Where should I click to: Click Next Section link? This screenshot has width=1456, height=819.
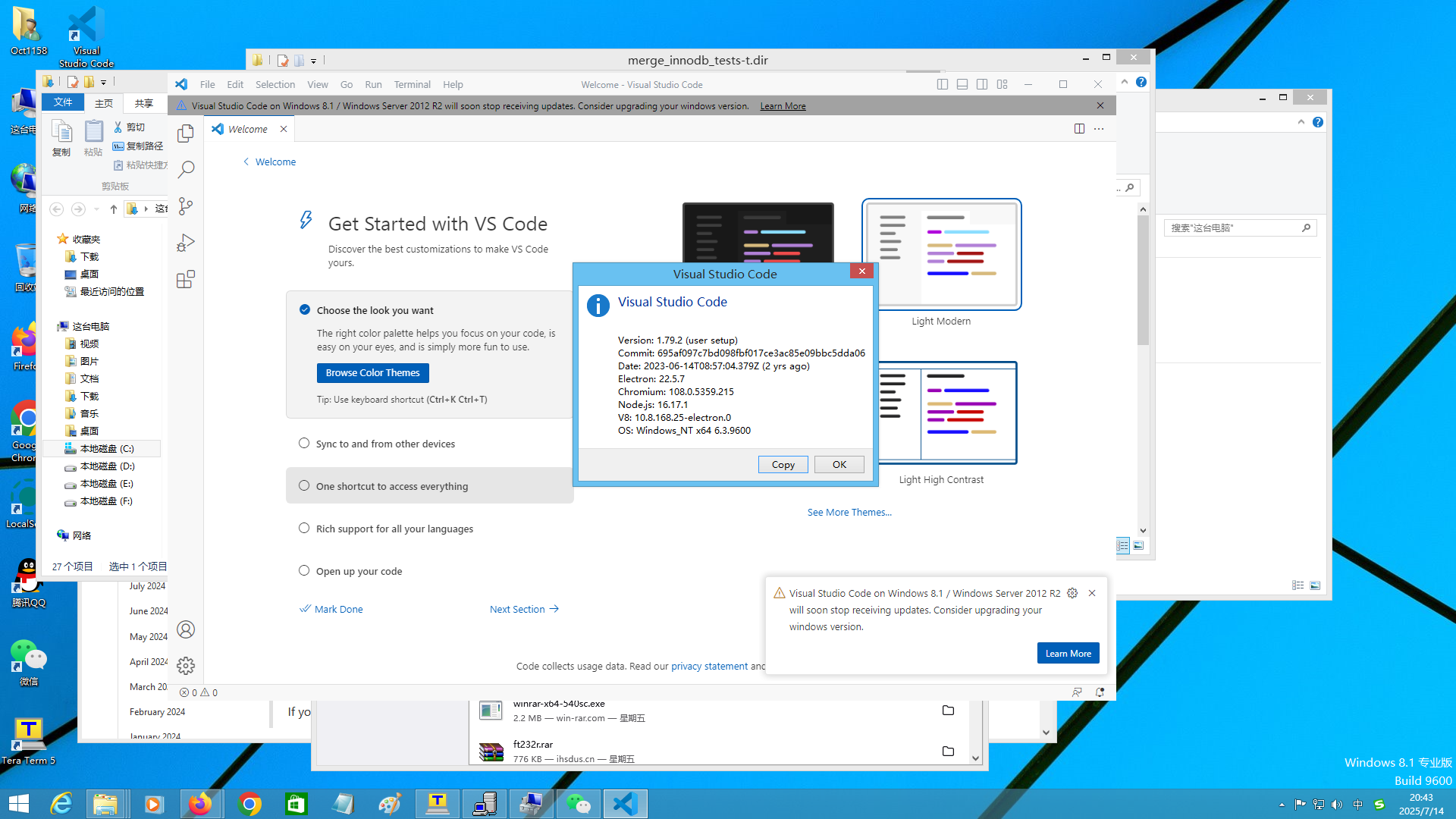[x=524, y=609]
